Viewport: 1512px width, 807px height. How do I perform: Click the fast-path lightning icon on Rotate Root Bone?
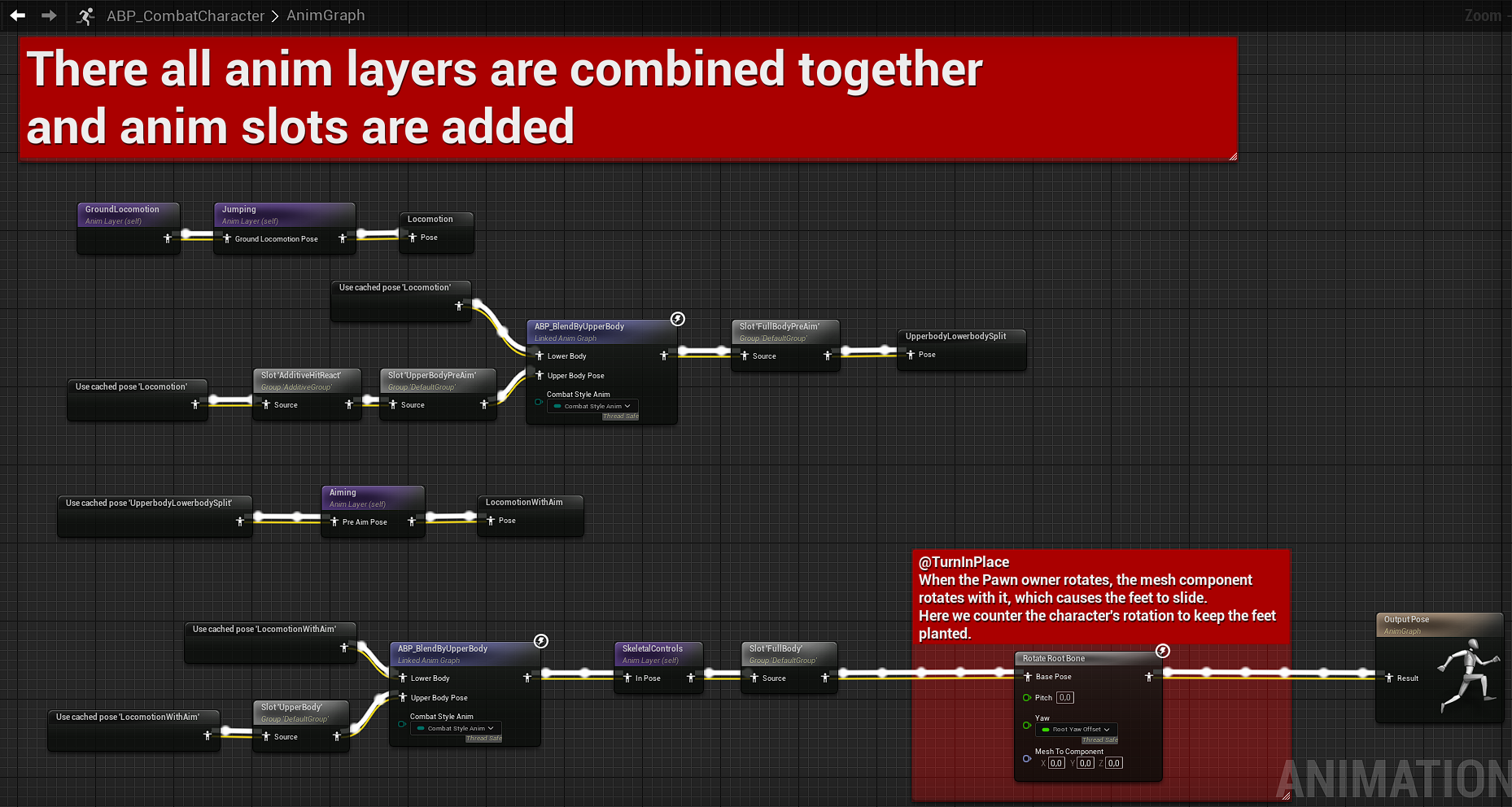pyautogui.click(x=1162, y=651)
